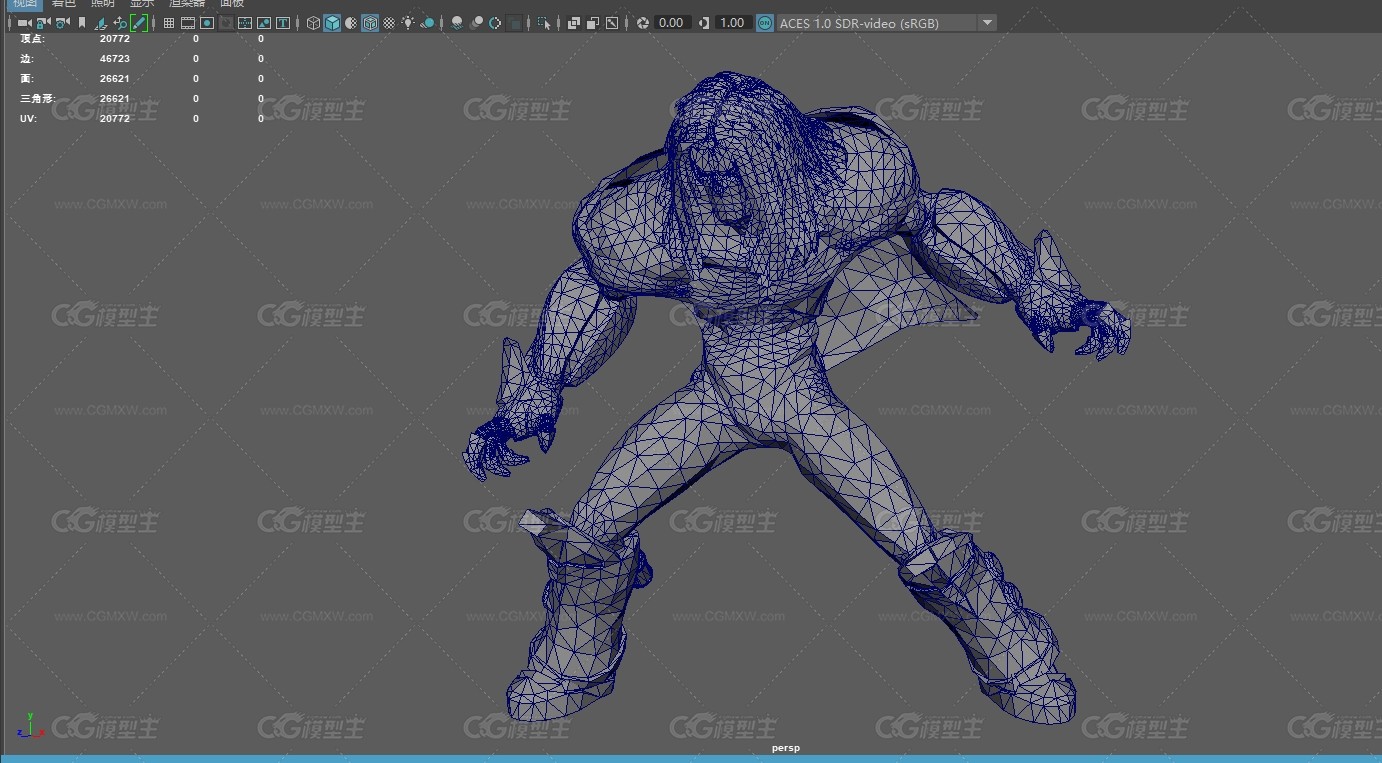The height and width of the screenshot is (763, 1382).
Task: Open Camera Attributes via gear-camera icon
Action: click(x=62, y=23)
